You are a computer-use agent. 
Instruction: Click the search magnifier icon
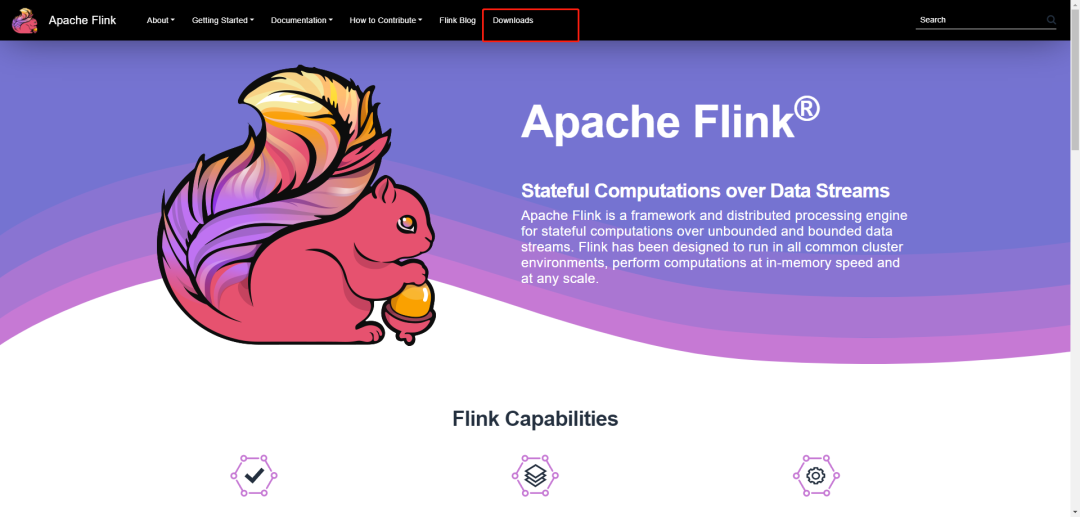(1051, 20)
